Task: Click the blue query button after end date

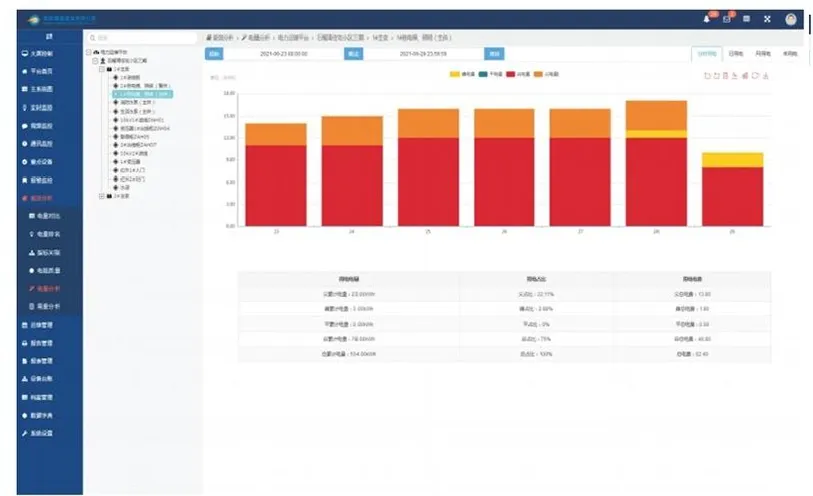Action: point(494,53)
